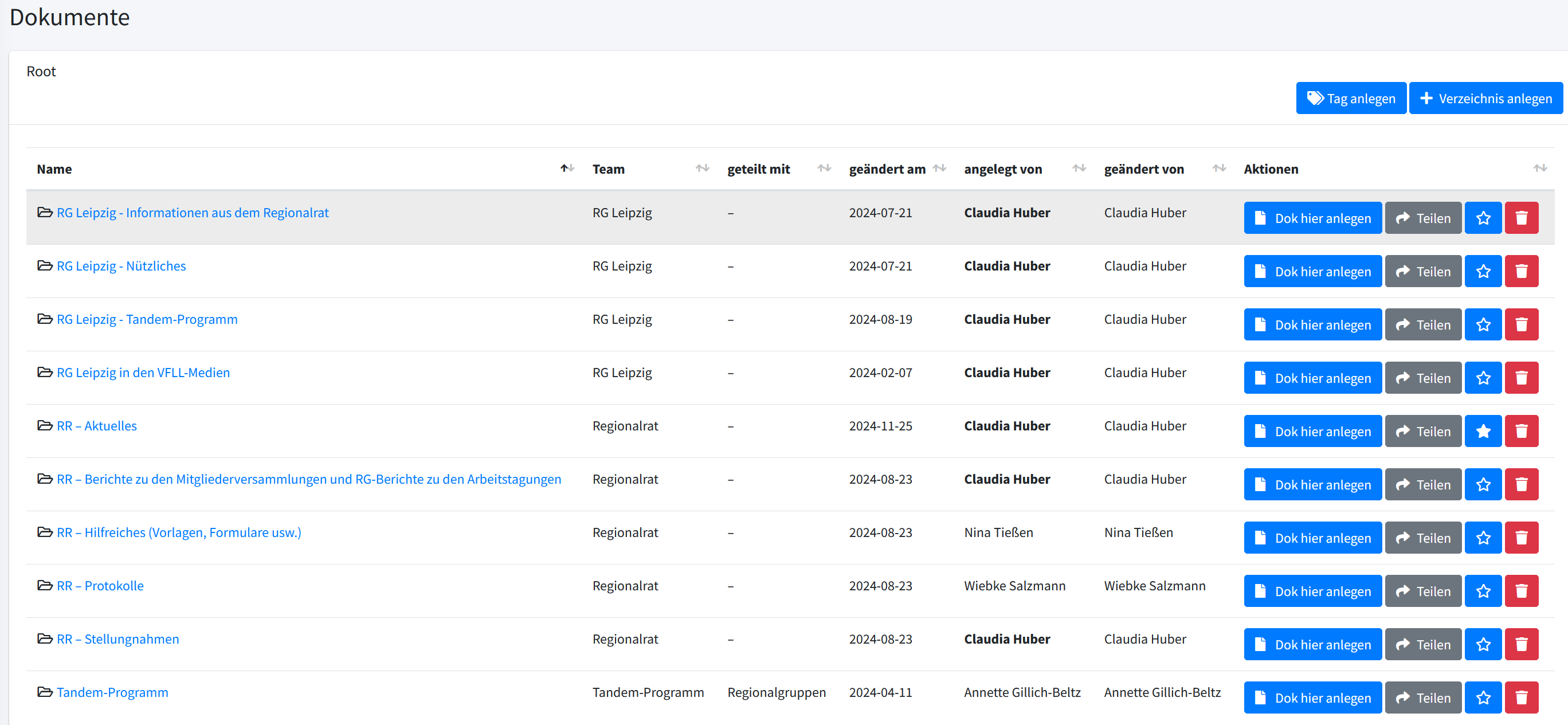
Task: Open folder icon next to RR – Stellungnahmen
Action: point(45,638)
